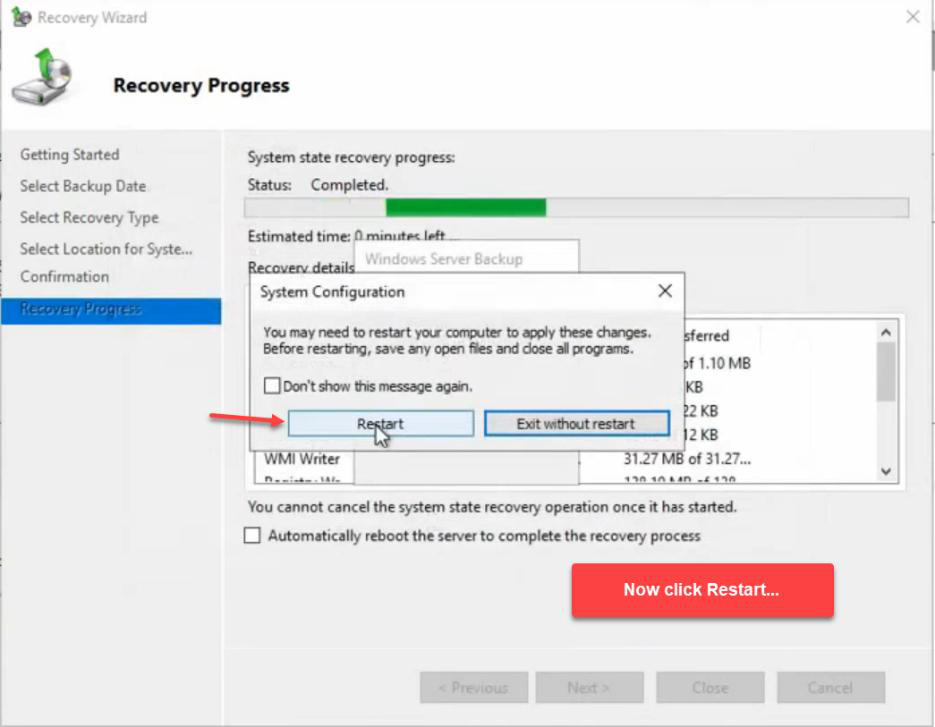Image resolution: width=935 pixels, height=727 pixels.
Task: Click the recovery details scrollbar thumb
Action: (886, 372)
